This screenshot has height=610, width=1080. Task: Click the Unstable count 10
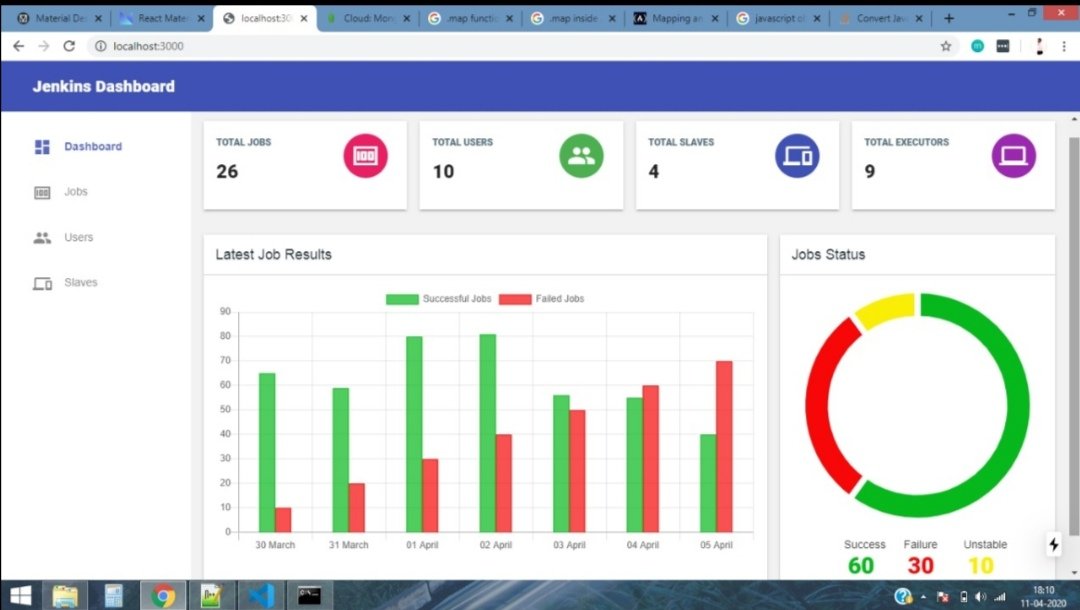[x=981, y=566]
